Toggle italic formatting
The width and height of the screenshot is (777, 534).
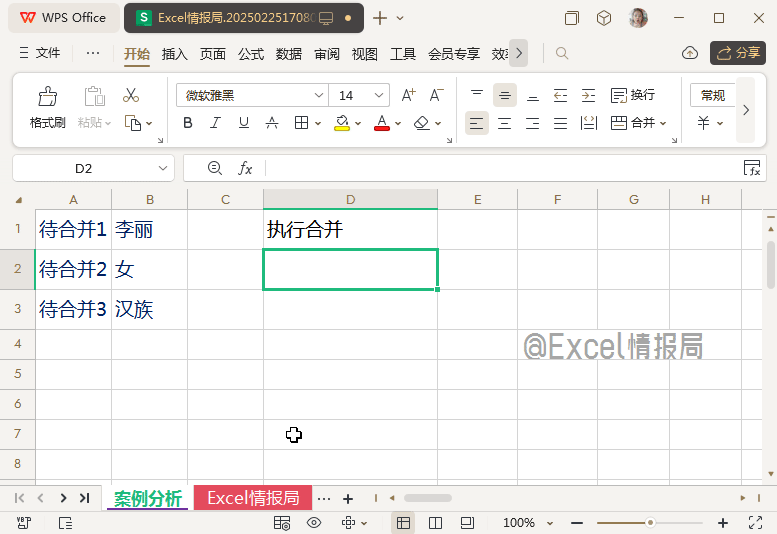216,123
